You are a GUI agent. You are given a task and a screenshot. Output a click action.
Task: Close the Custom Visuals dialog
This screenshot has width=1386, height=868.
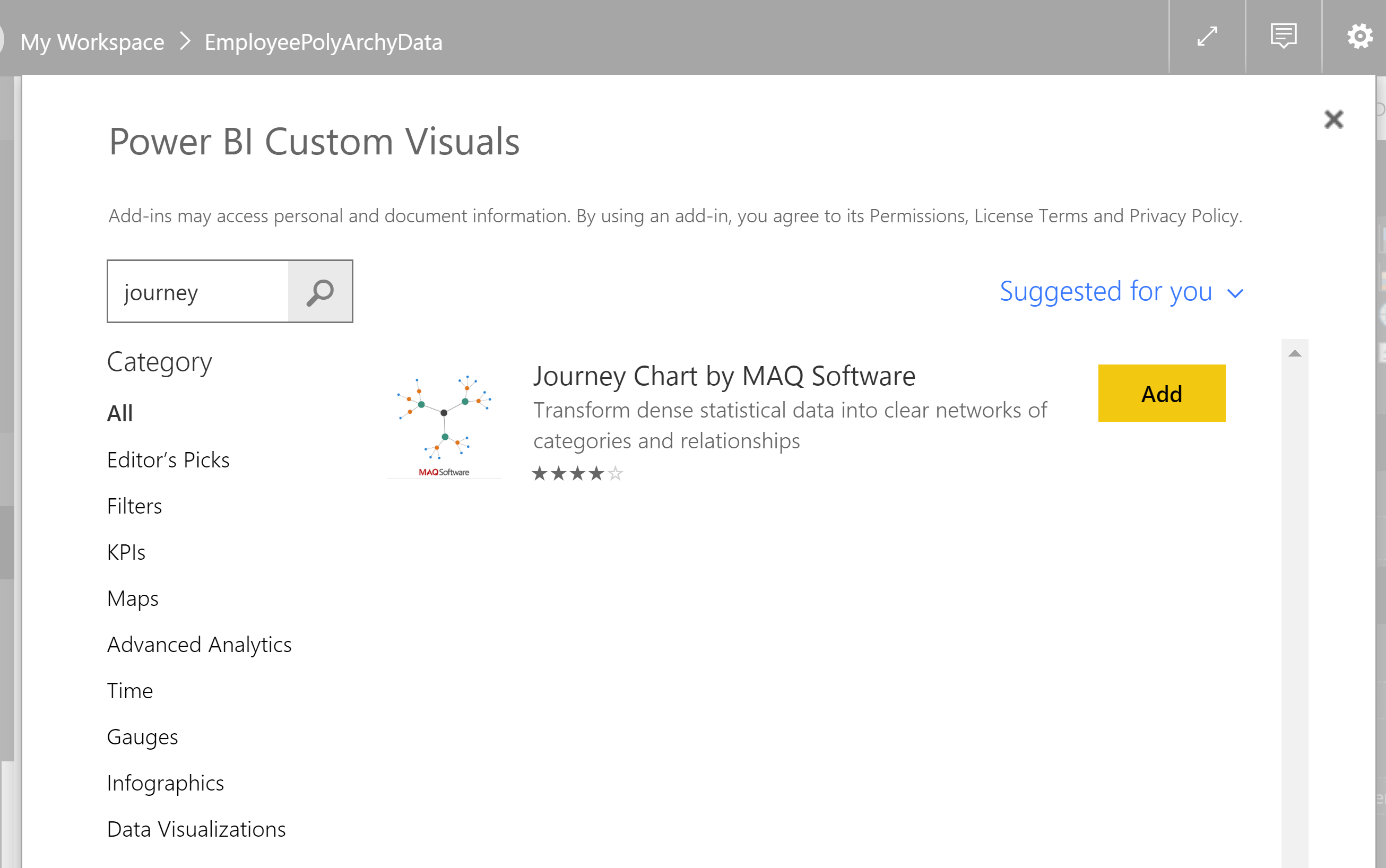pos(1333,119)
